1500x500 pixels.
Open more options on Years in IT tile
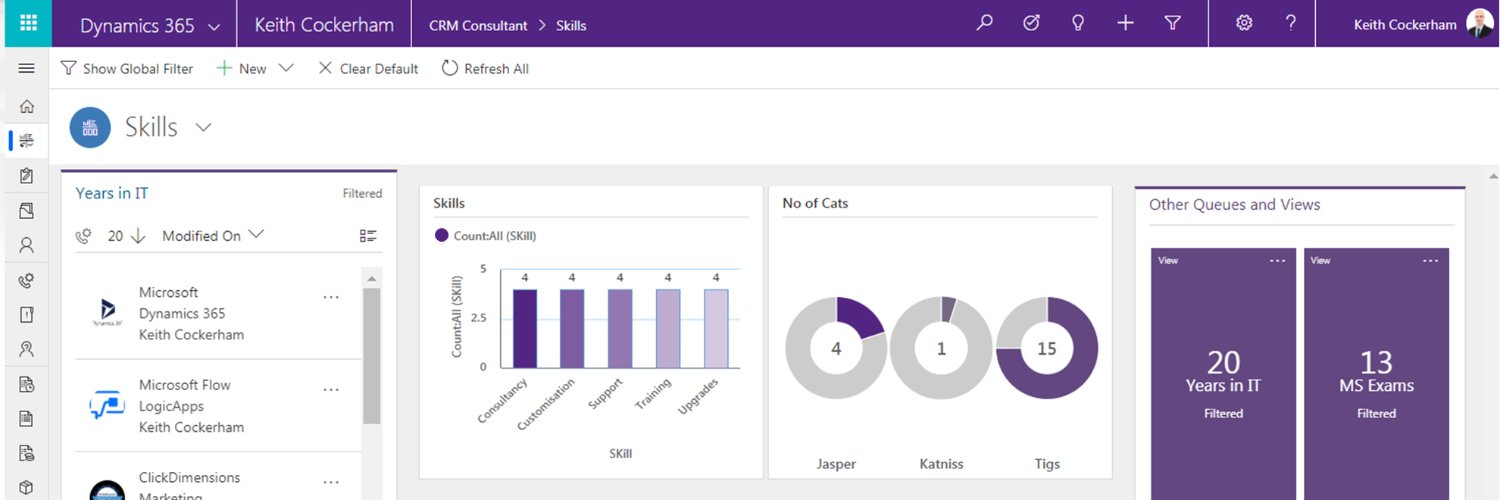coord(1277,261)
